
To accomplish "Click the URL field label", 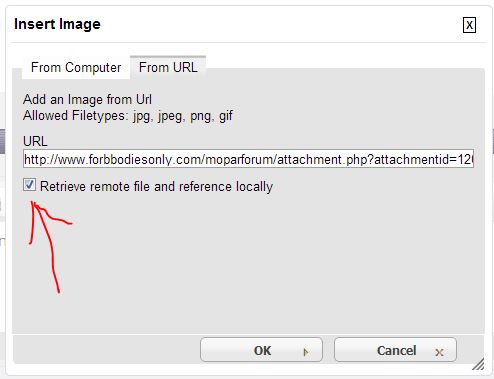I will 35,141.
